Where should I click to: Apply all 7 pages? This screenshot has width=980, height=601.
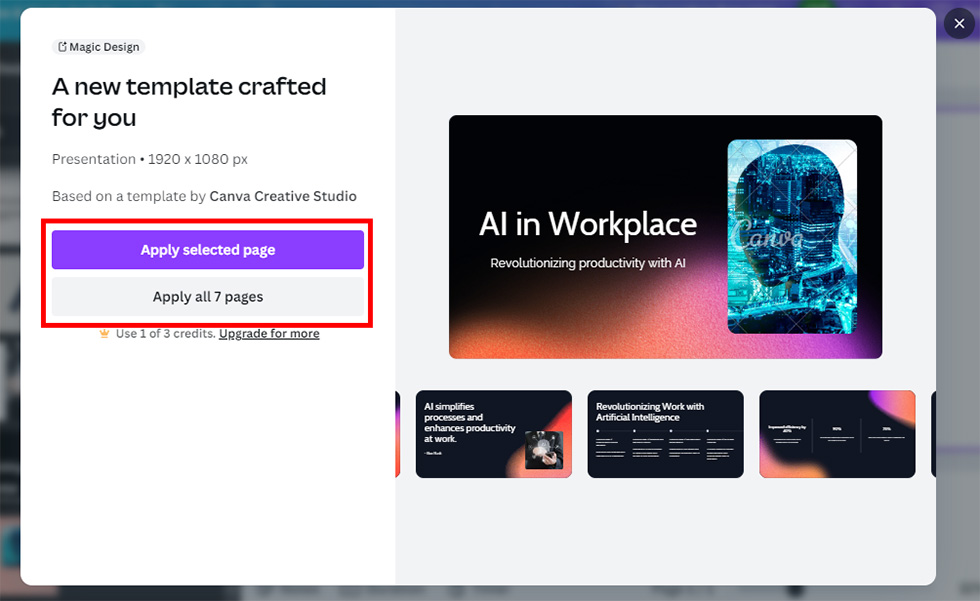pos(208,297)
